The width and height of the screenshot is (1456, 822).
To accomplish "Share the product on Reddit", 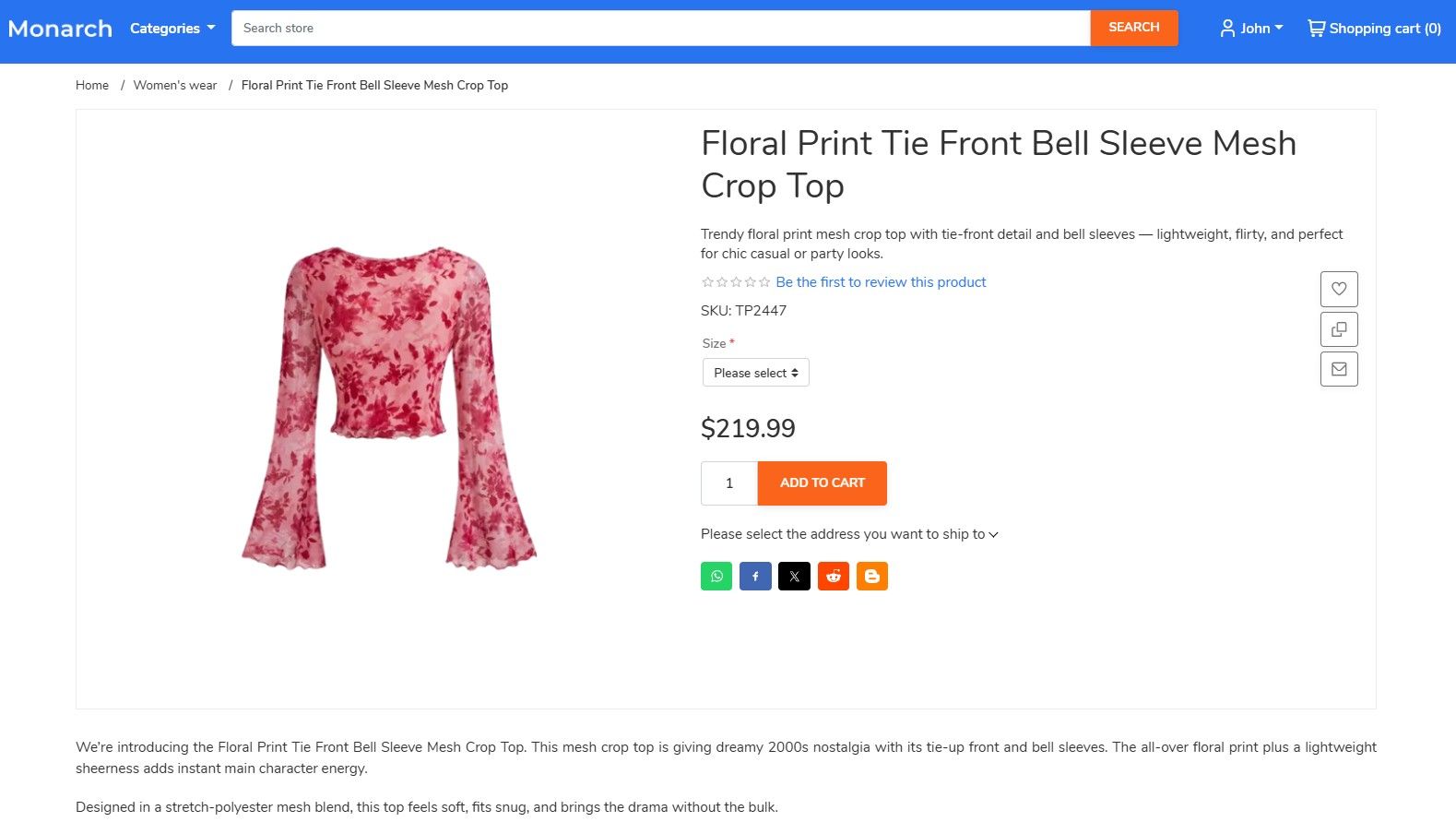I will tap(833, 576).
